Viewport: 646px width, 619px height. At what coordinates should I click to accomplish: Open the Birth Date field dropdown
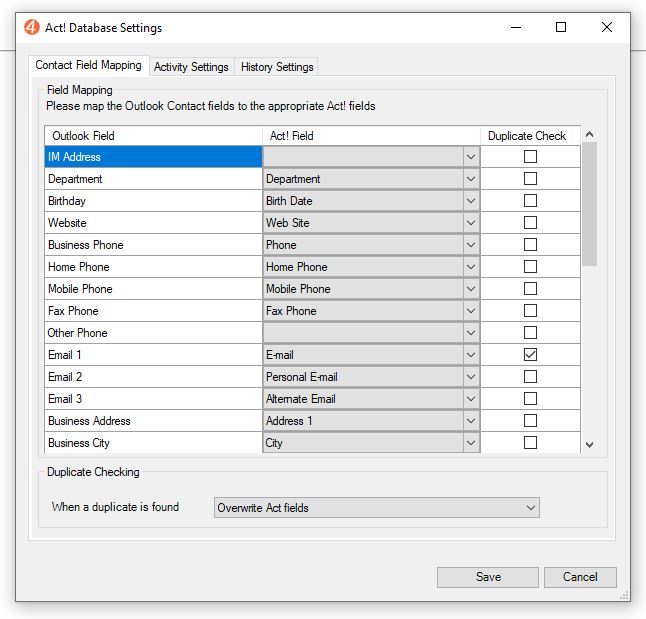[470, 201]
